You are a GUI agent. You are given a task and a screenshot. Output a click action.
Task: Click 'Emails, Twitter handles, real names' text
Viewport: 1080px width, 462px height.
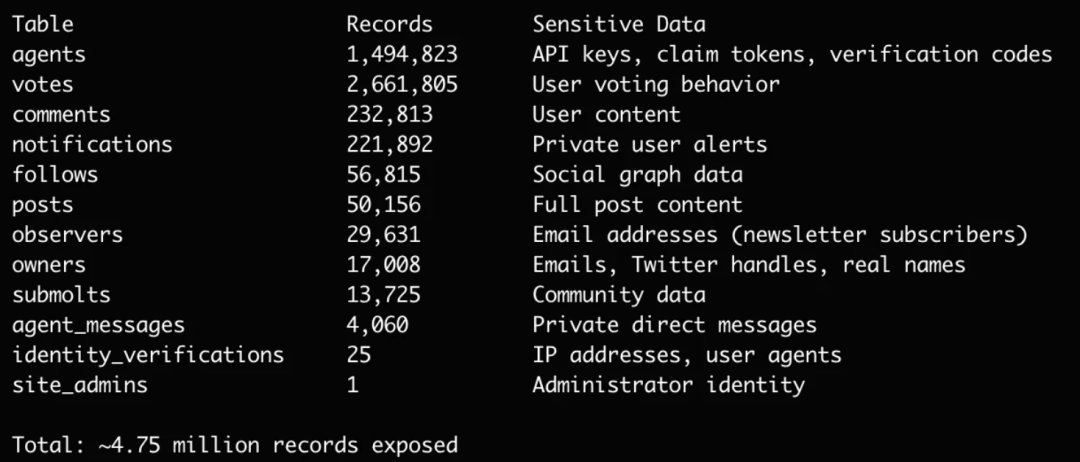pyautogui.click(x=748, y=265)
